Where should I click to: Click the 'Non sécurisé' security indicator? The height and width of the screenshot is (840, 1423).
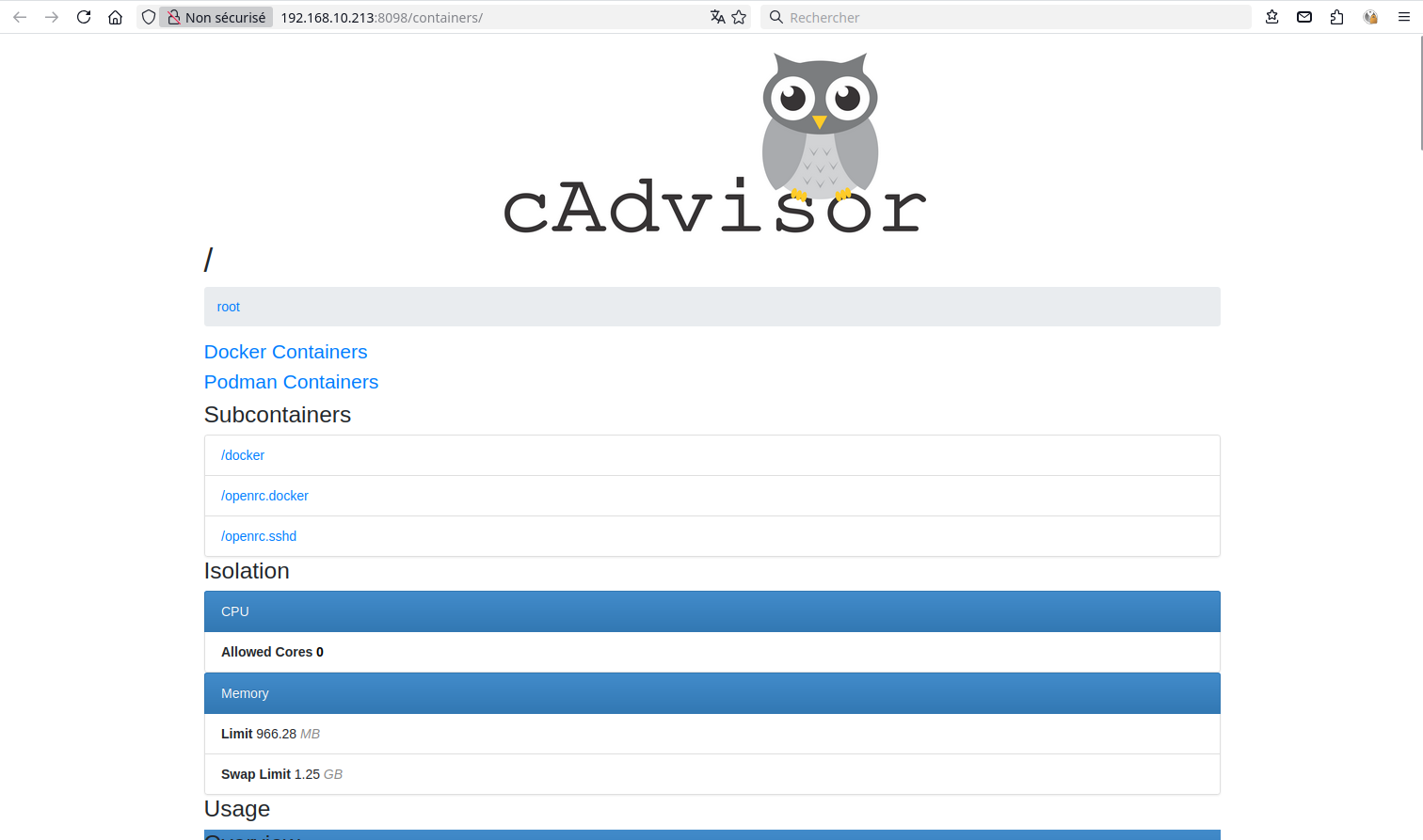click(216, 17)
